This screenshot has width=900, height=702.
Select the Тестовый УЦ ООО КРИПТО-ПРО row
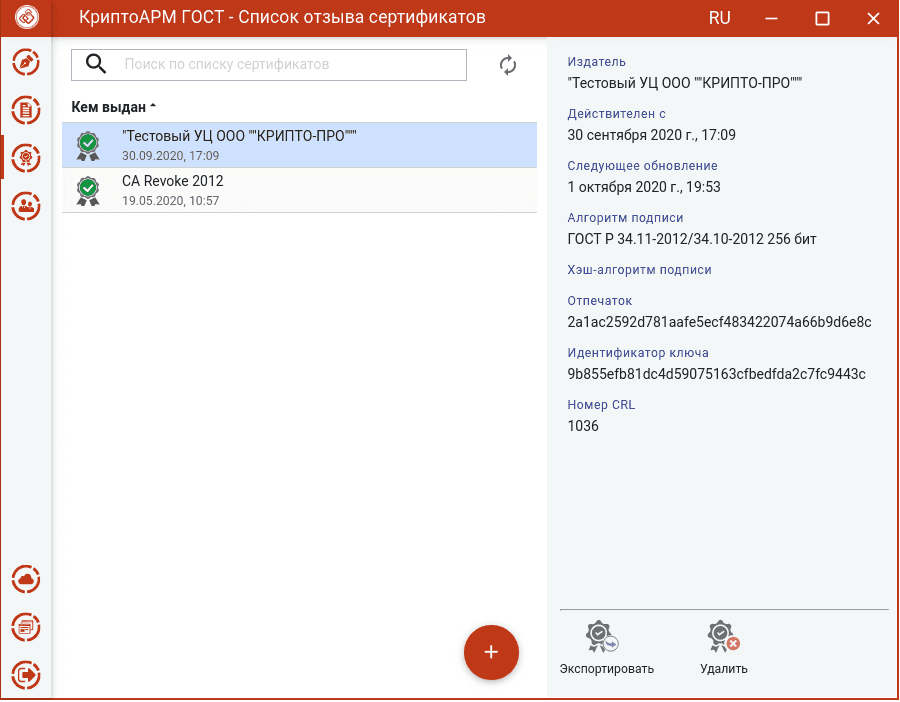(x=300, y=145)
